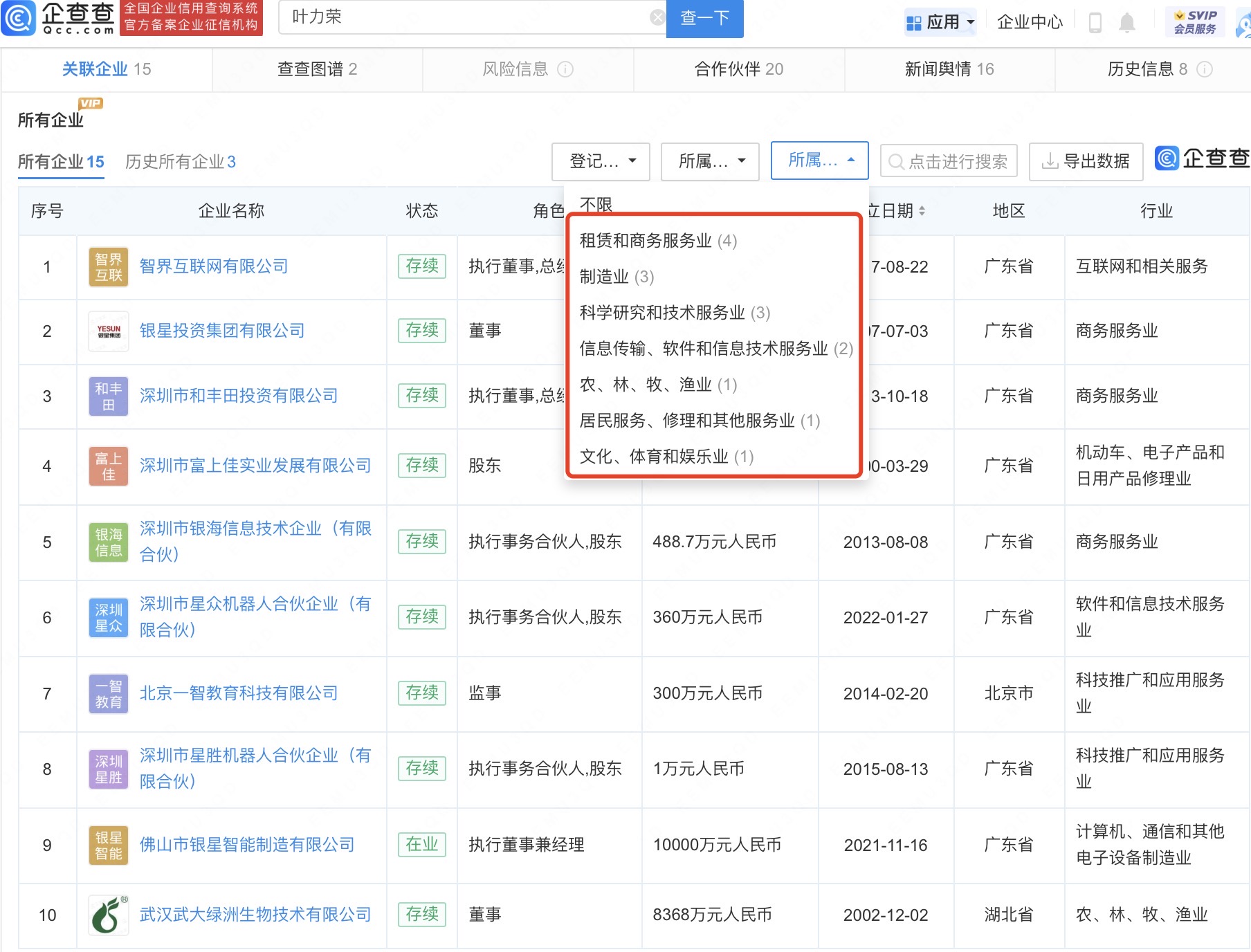Clear the search field with the X icon
The height and width of the screenshot is (952, 1251).
tap(657, 18)
